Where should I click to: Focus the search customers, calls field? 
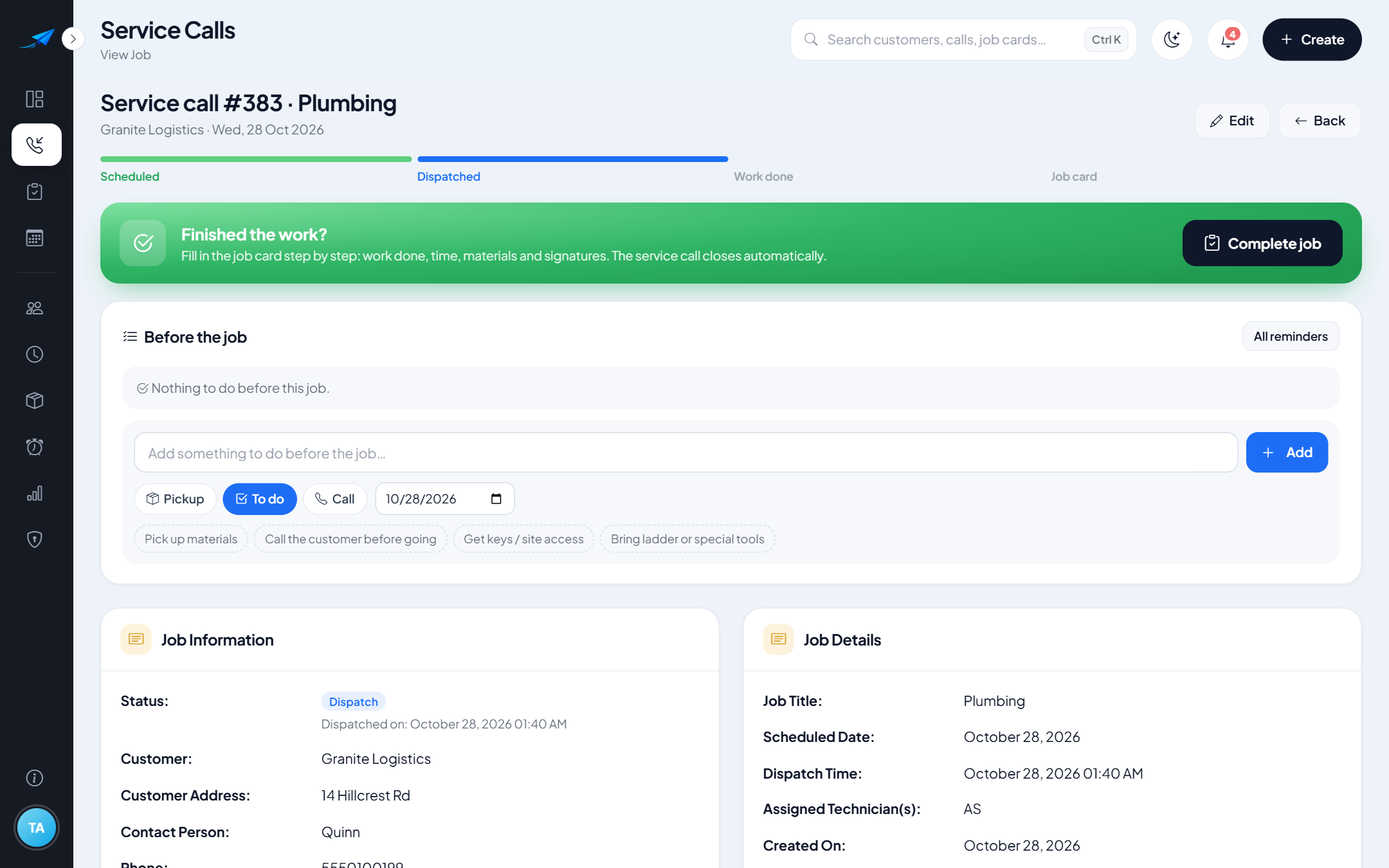pos(963,39)
